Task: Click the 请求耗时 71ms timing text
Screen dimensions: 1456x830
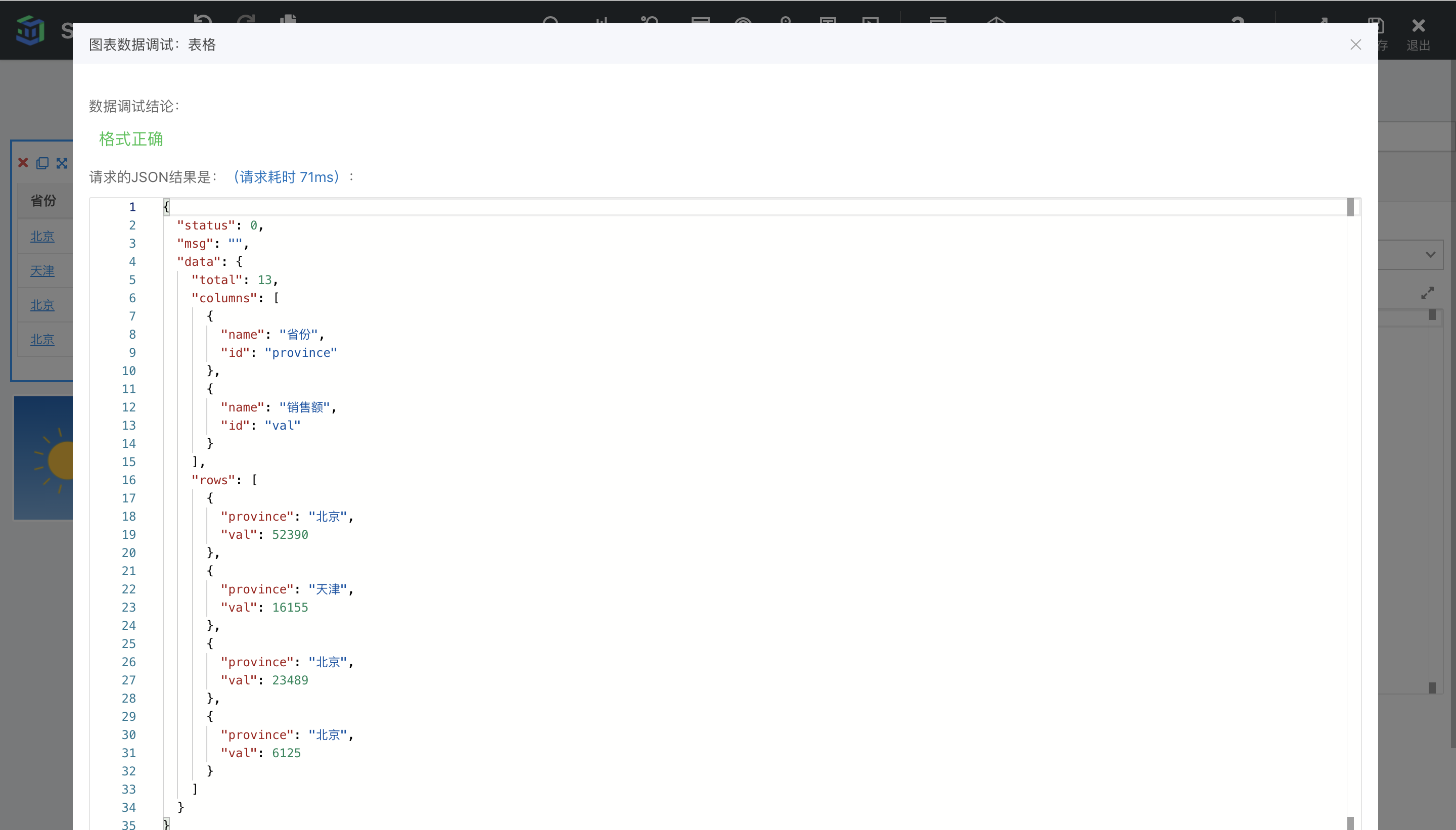Action: click(287, 177)
